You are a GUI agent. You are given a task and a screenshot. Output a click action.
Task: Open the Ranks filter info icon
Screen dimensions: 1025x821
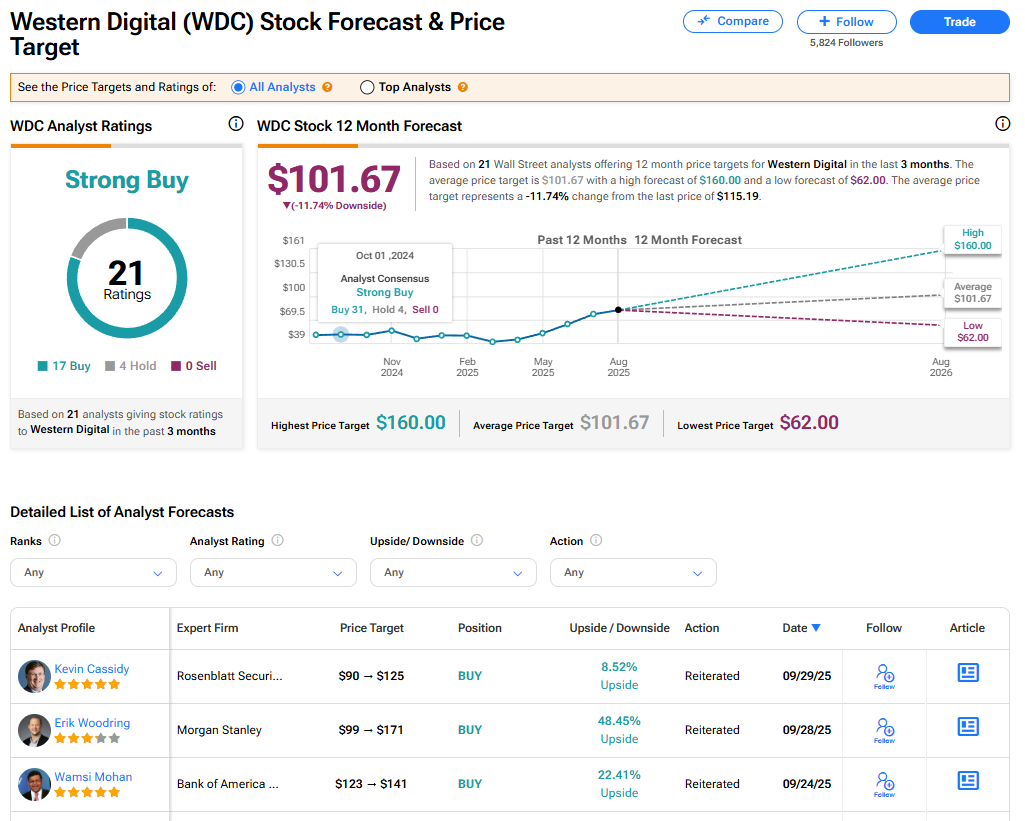coord(55,540)
